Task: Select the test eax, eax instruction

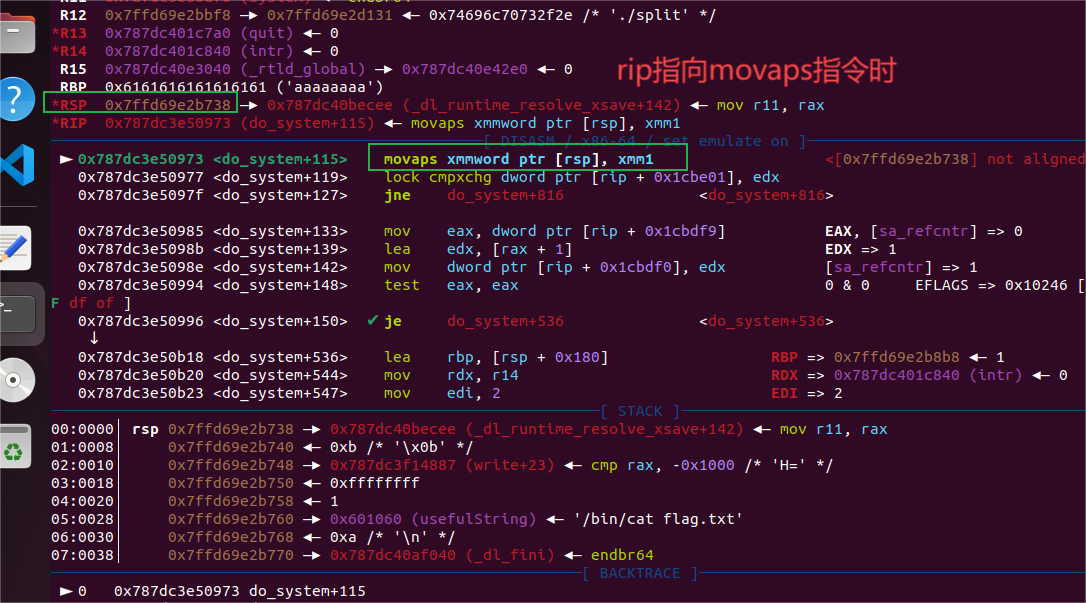Action: click(x=451, y=285)
